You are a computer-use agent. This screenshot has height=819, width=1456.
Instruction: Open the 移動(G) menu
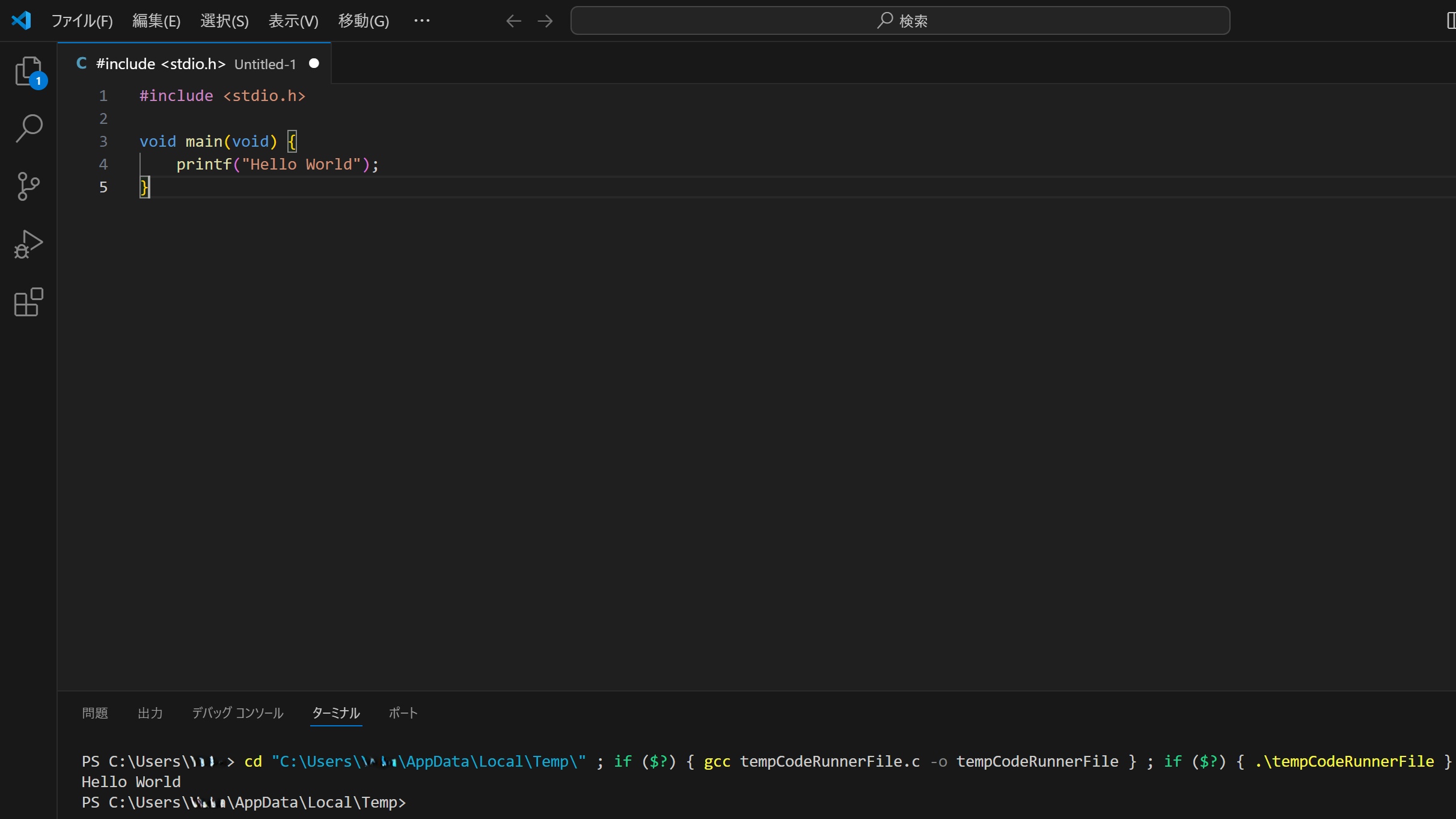[x=364, y=21]
